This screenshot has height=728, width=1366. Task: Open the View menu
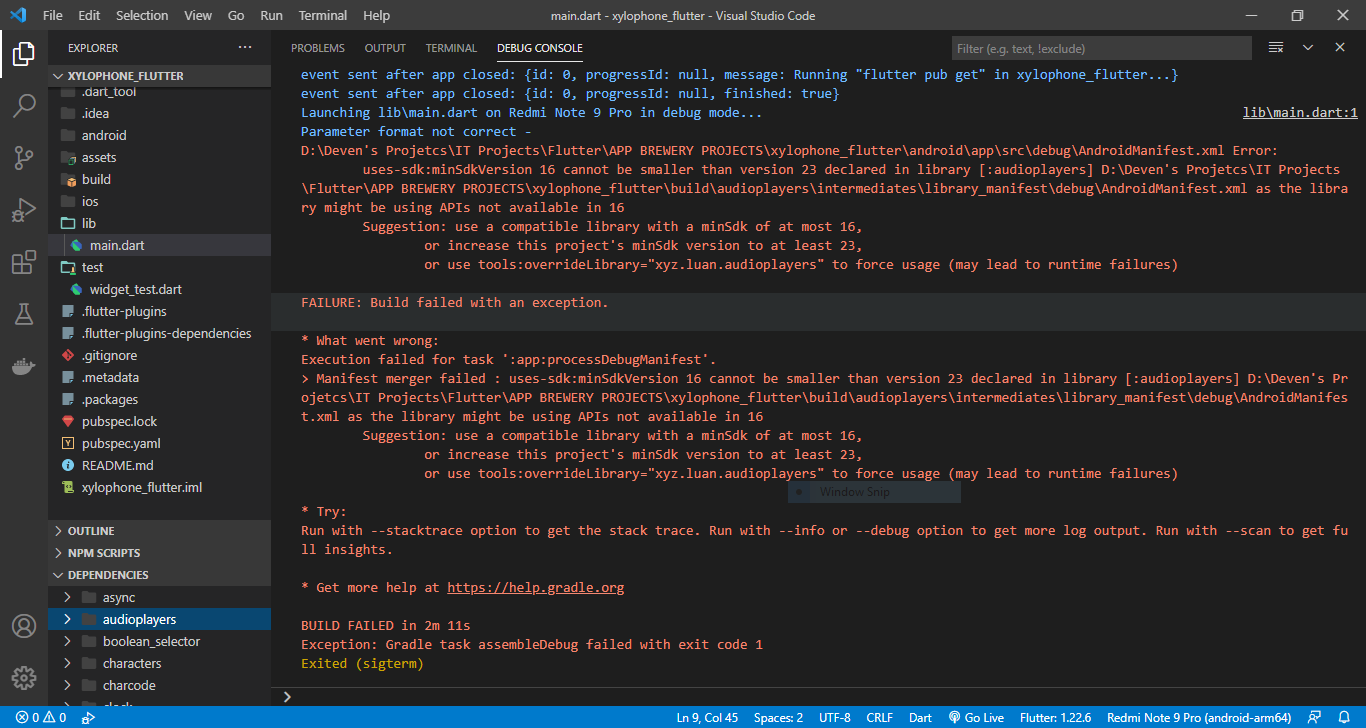coord(198,15)
